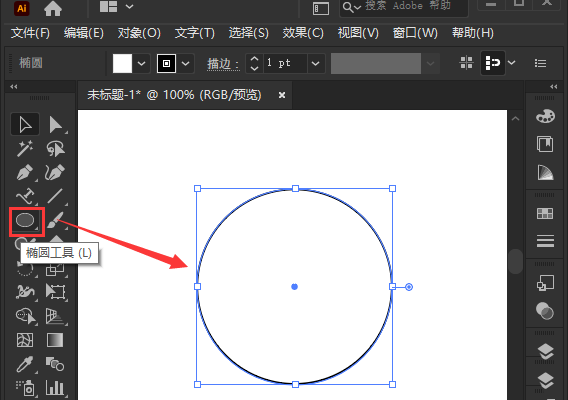Select the Gradient tool
The height and width of the screenshot is (400, 568).
click(x=55, y=340)
